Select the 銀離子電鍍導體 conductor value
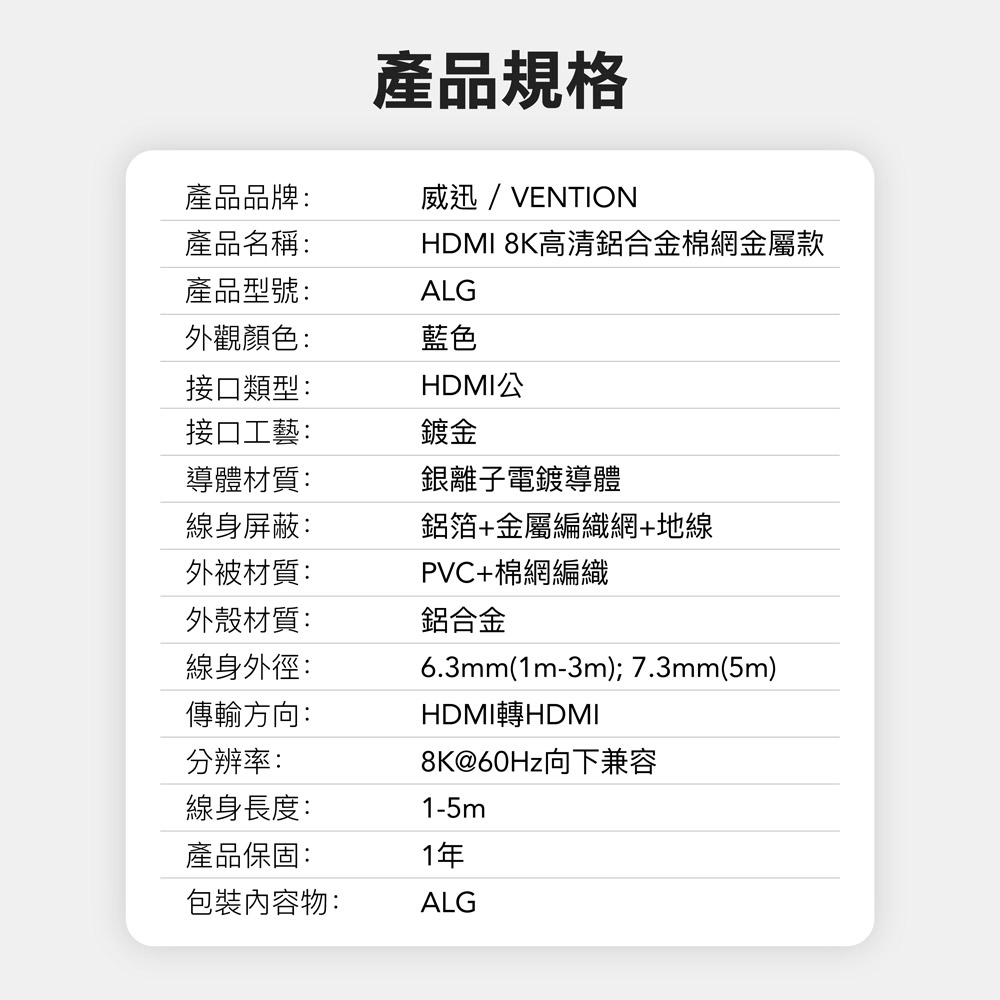Screen dimensions: 1000x1000 (x=520, y=479)
